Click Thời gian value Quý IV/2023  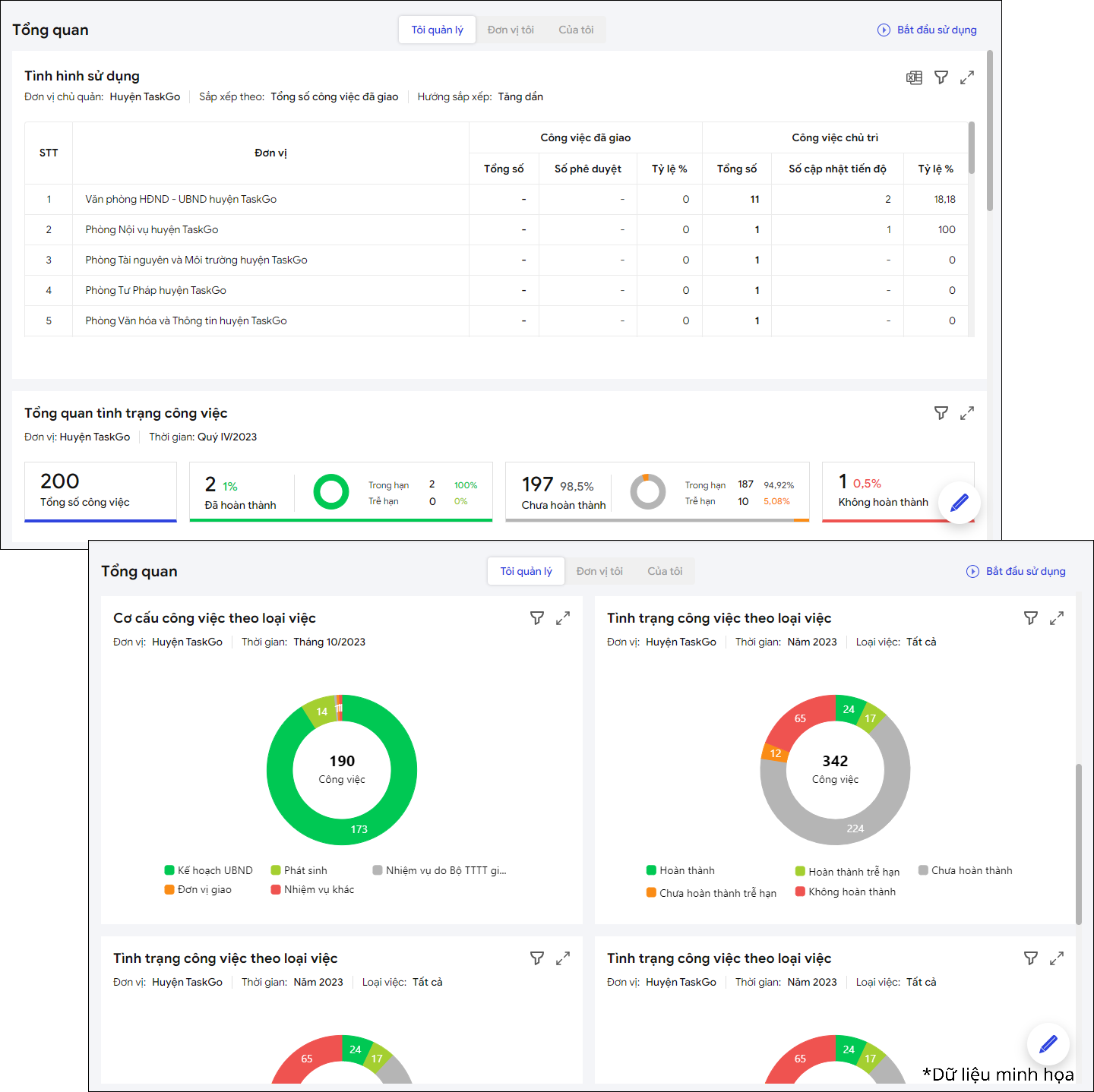227,437
